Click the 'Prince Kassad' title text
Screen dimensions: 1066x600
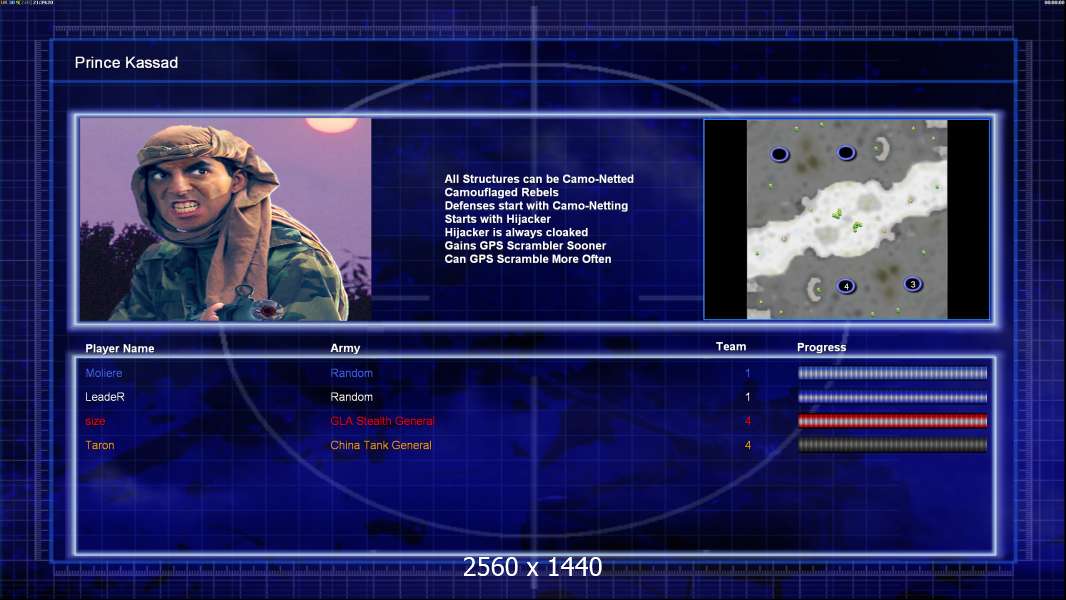pos(126,63)
